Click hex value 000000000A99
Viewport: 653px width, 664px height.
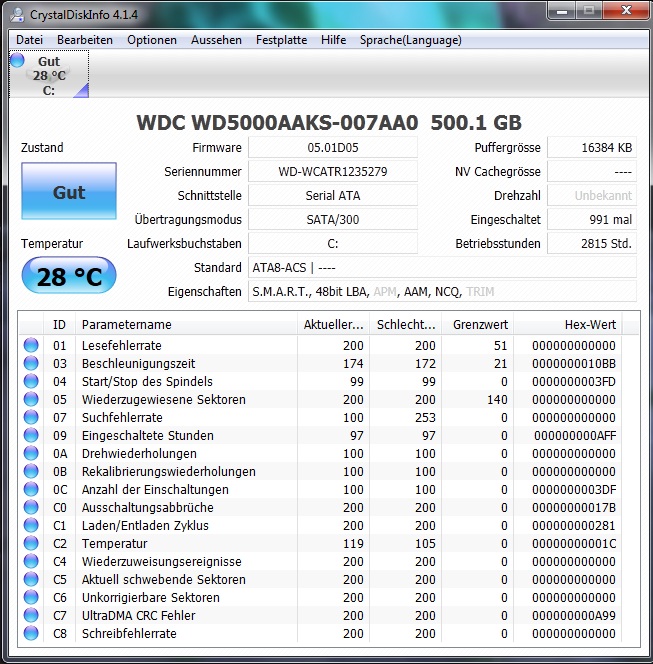(574, 615)
